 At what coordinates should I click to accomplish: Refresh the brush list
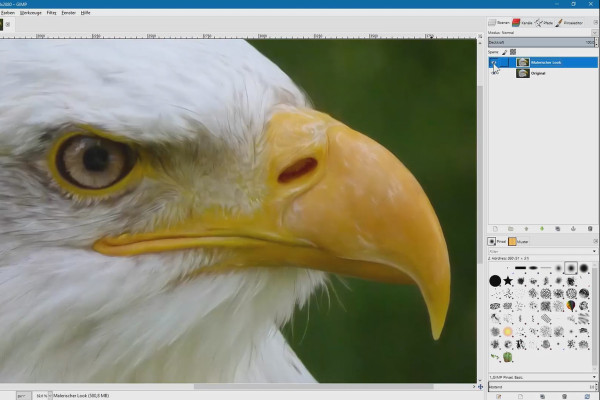click(x=587, y=397)
